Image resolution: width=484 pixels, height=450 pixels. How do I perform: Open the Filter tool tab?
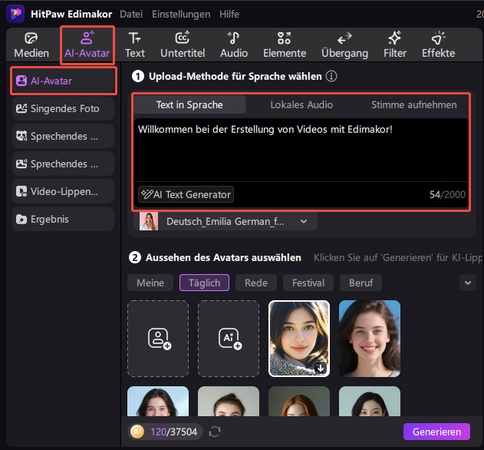[395, 46]
